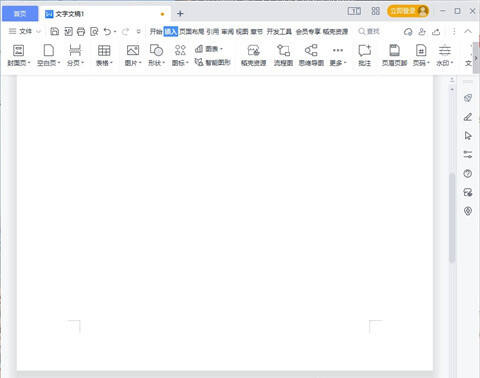
Task: Switch to the 视图 ribbon tab
Action: pos(242,32)
